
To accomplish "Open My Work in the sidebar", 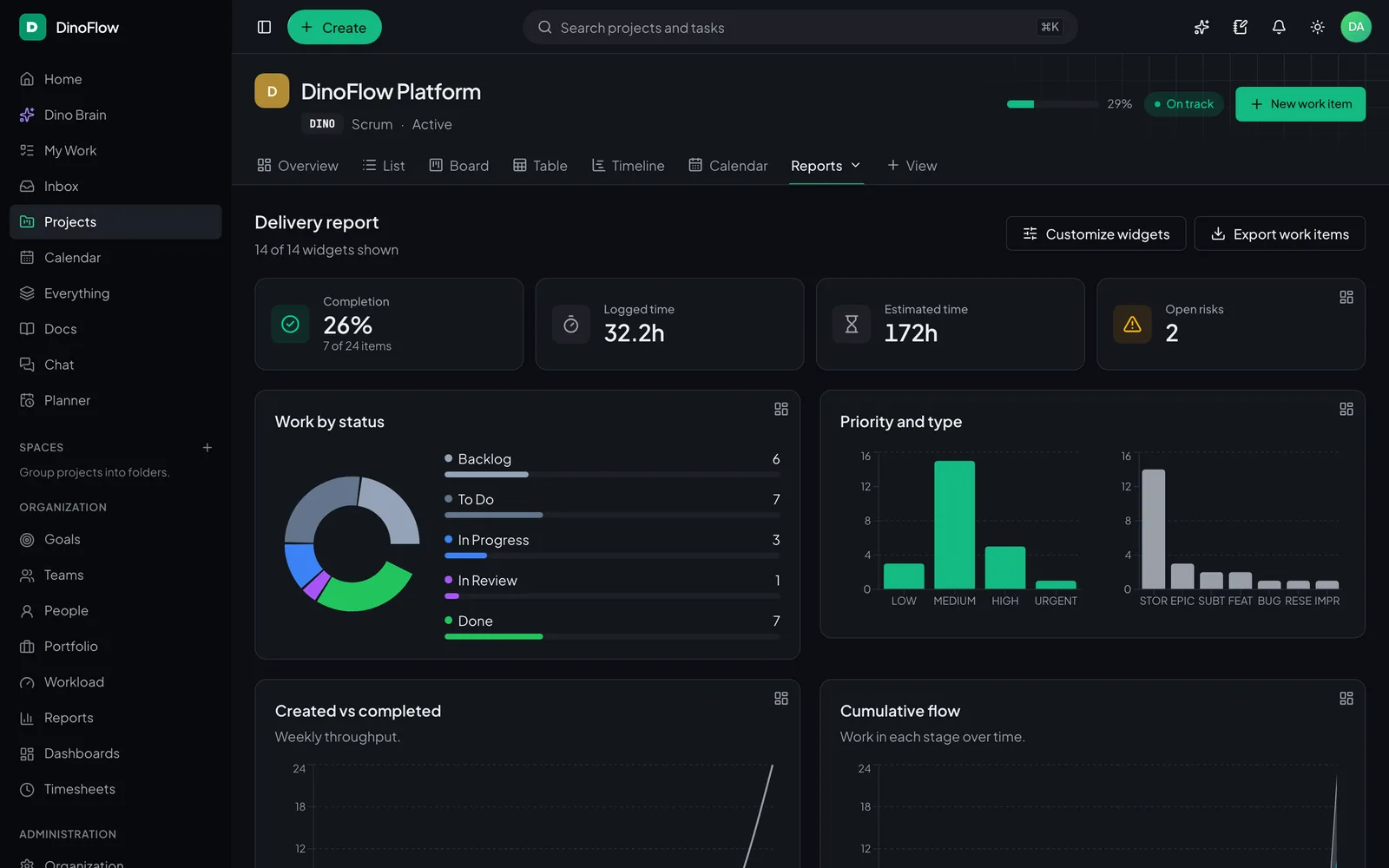I will (115, 150).
